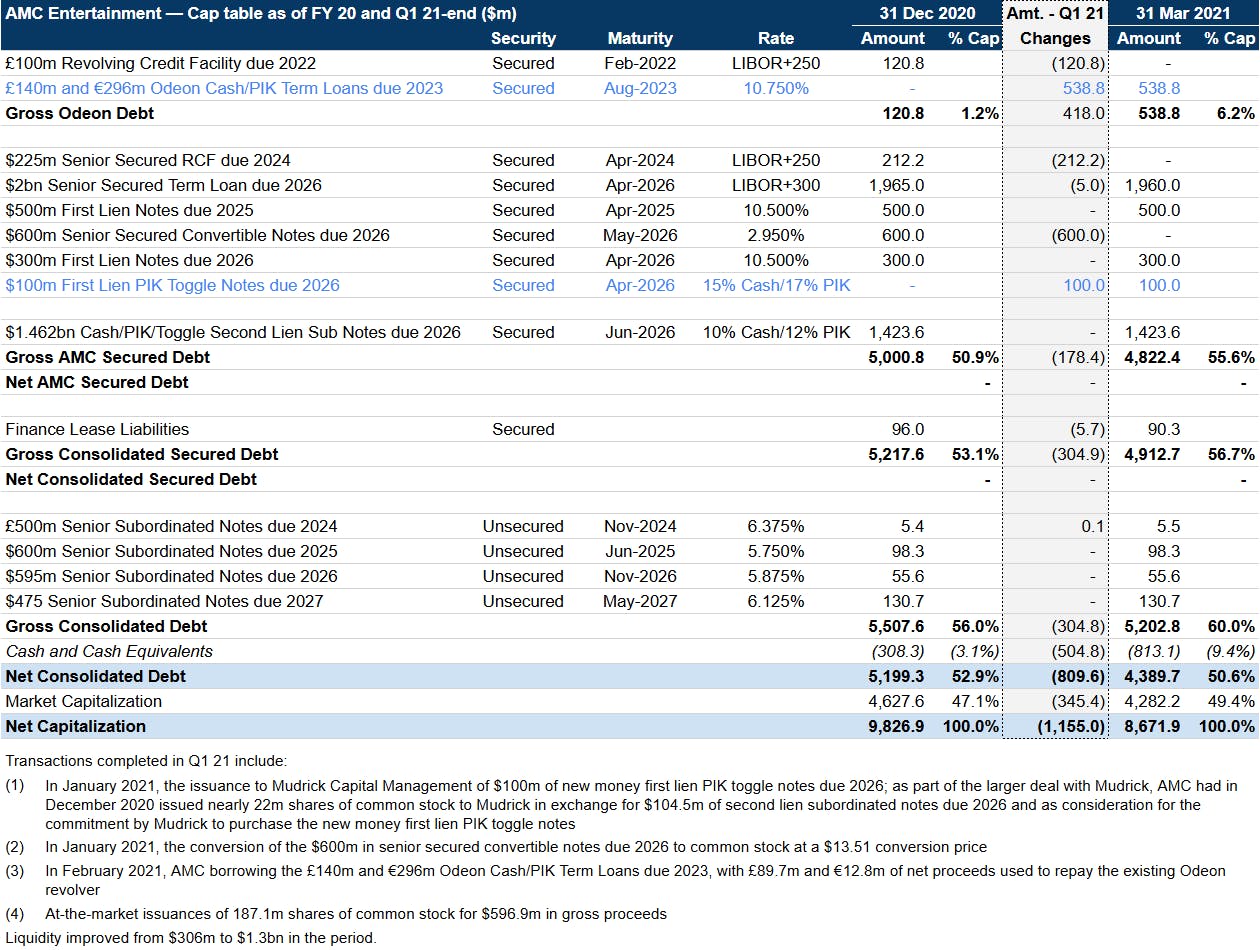Click the footnote marker '(2)'

(x=14, y=846)
